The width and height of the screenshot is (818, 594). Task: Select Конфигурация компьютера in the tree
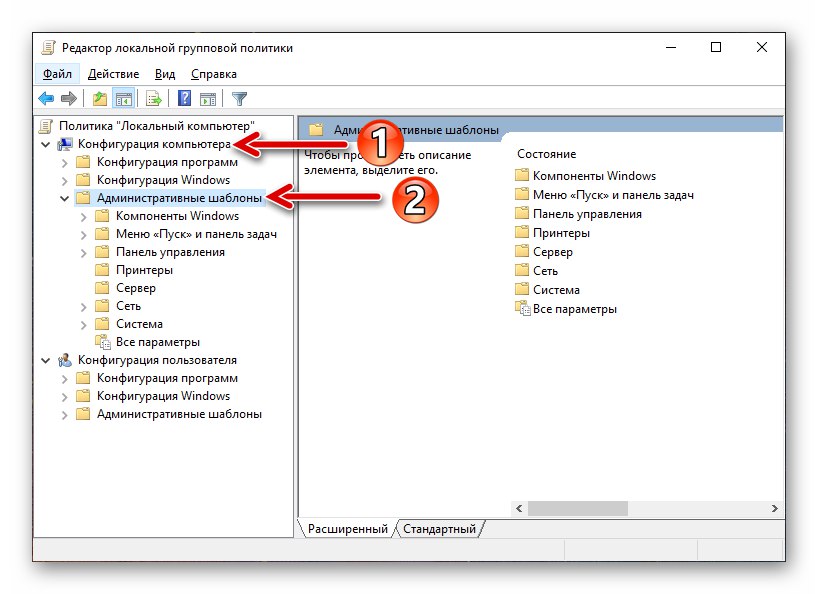154,144
